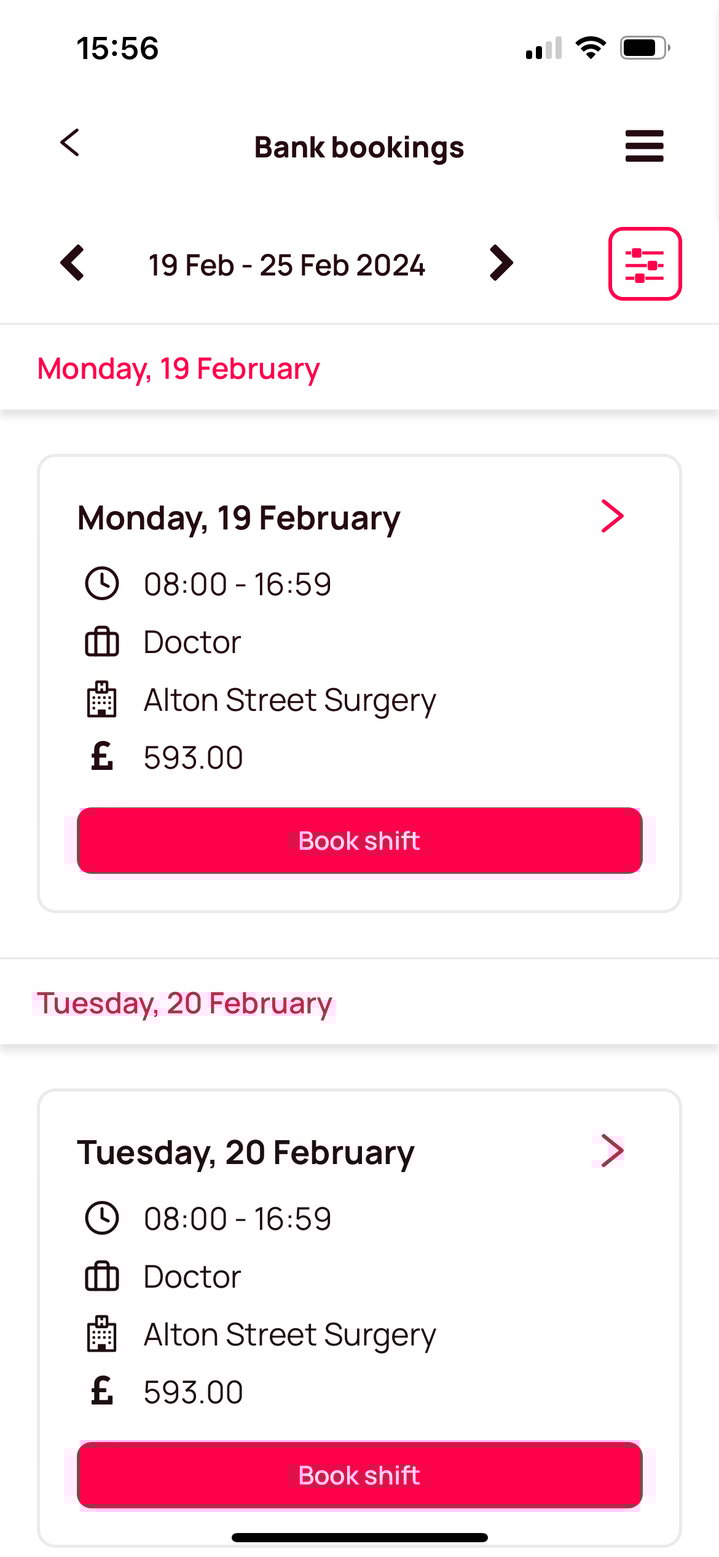719x1557 pixels.
Task: Tap the battery indicator
Action: tap(643, 46)
